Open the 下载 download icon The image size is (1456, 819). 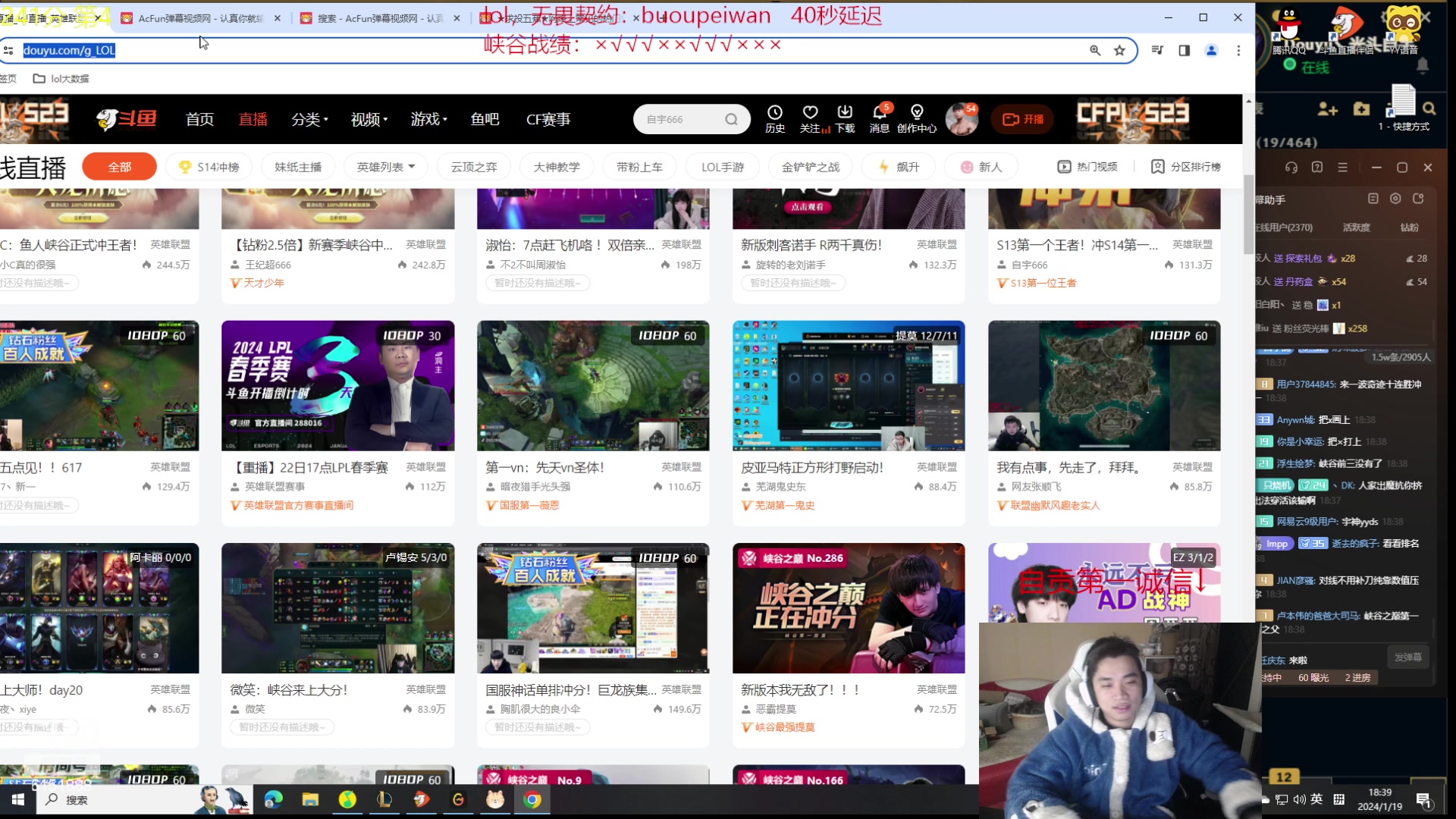click(x=845, y=114)
